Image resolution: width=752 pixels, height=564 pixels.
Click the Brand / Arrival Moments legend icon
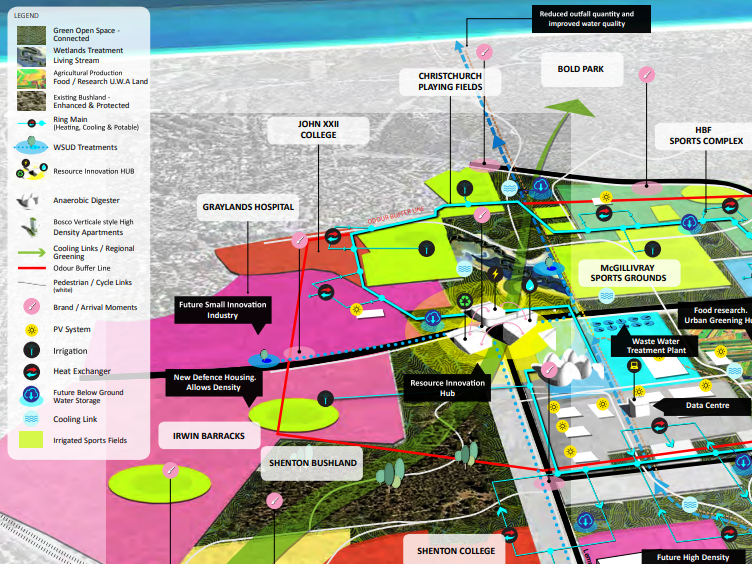(32, 306)
